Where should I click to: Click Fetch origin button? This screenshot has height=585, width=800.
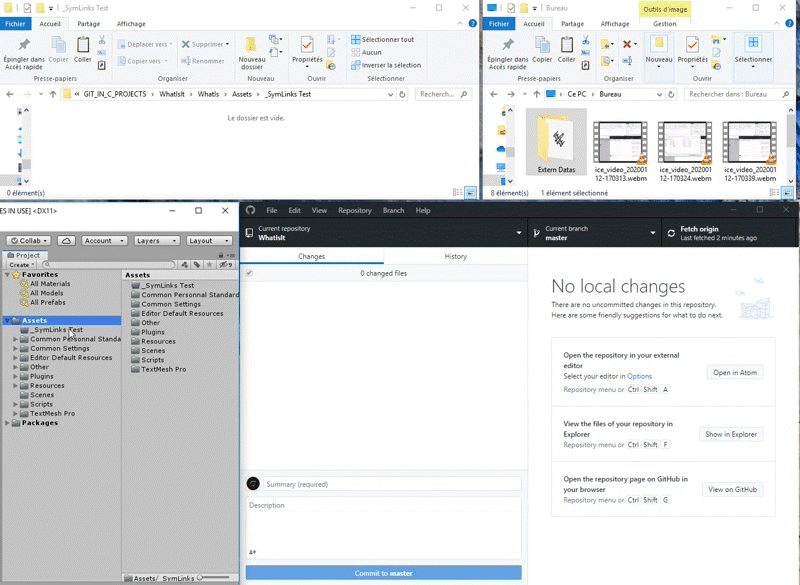[x=730, y=233]
